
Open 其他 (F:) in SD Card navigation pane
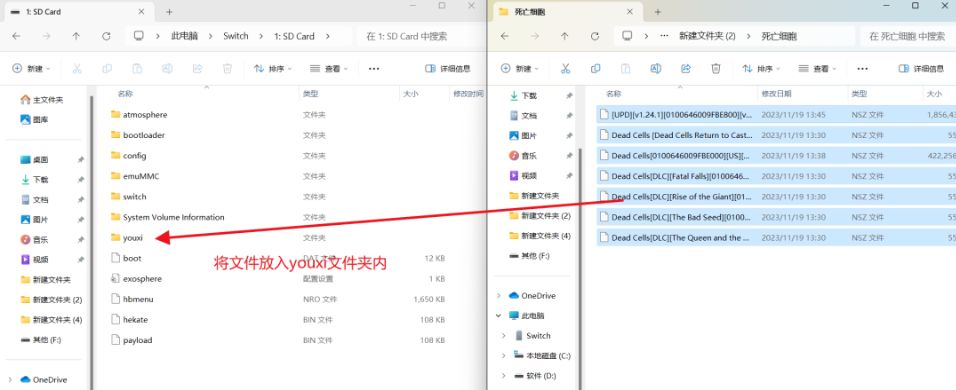42,339
